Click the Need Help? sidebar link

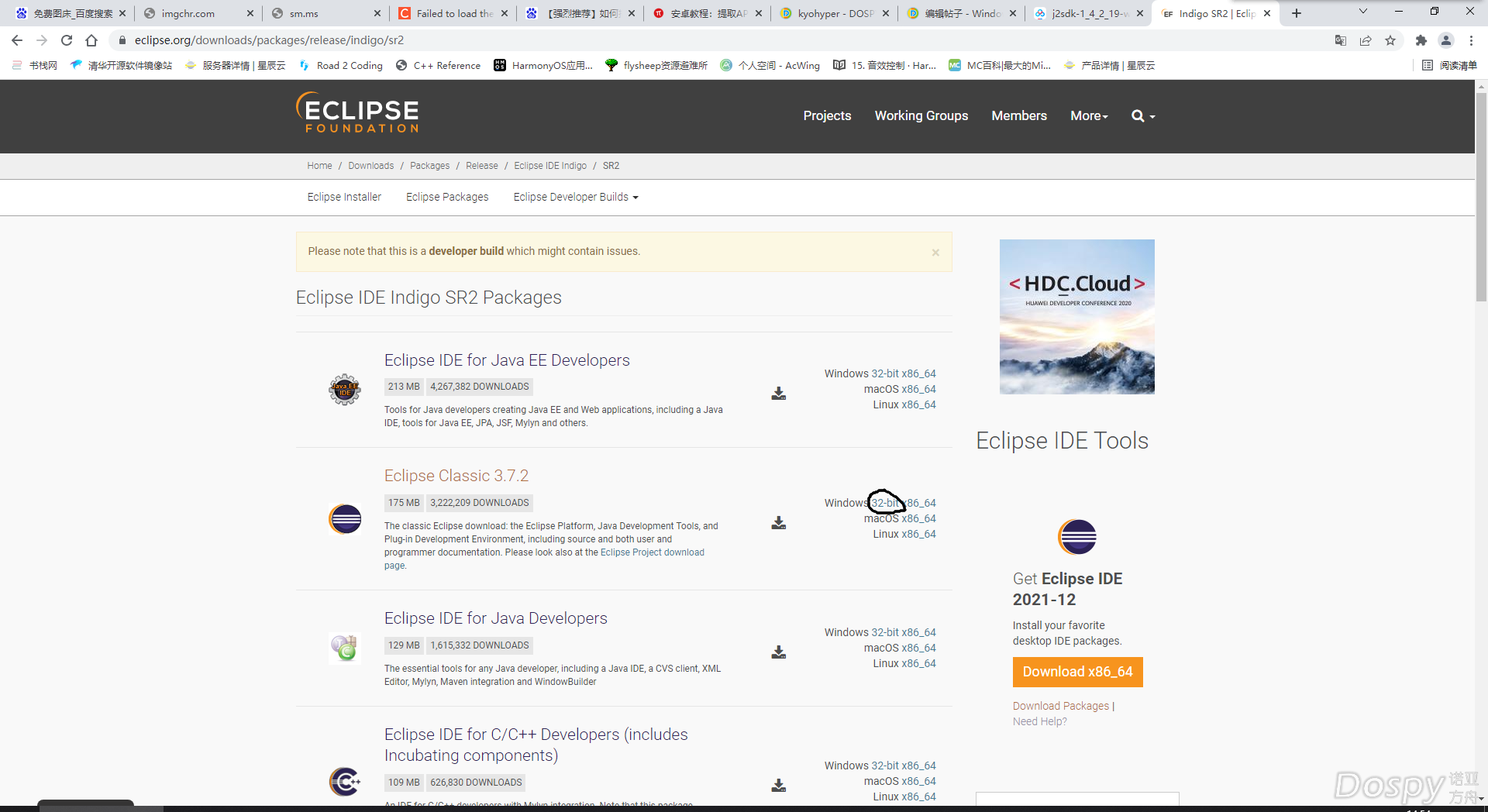click(1039, 721)
